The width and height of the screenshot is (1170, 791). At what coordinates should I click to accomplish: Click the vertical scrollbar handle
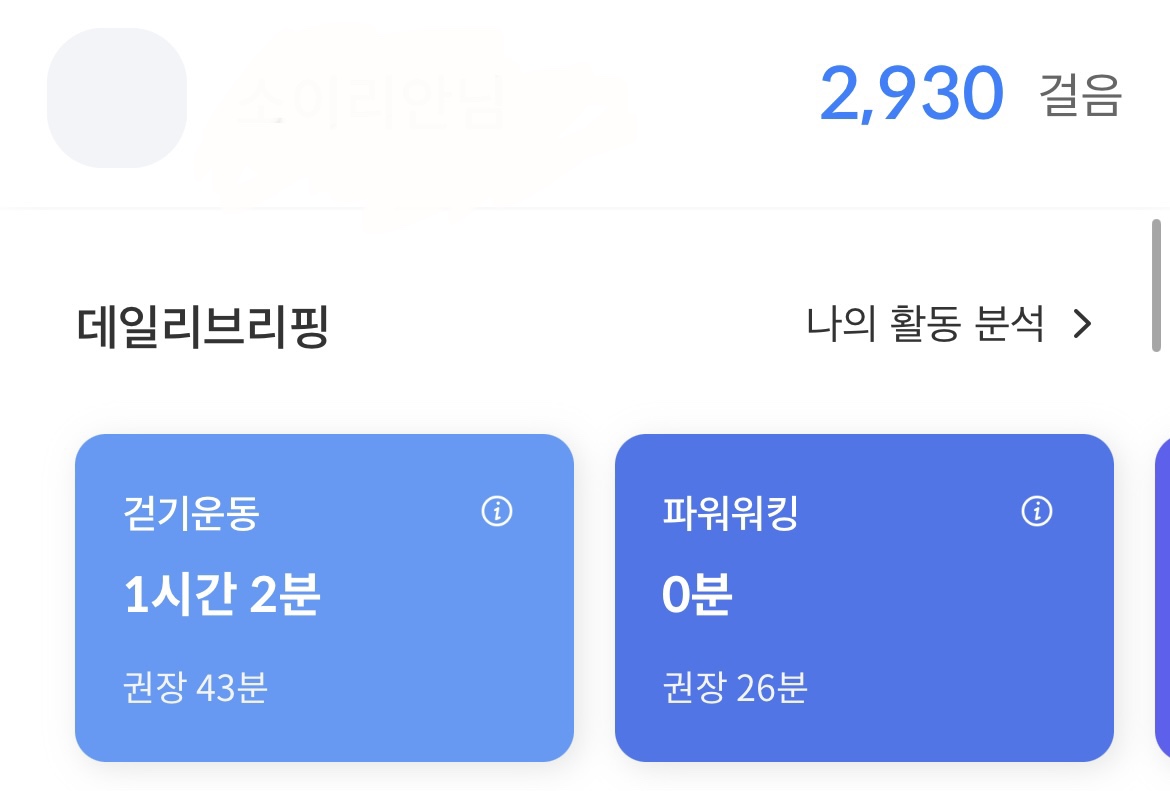(x=1157, y=286)
